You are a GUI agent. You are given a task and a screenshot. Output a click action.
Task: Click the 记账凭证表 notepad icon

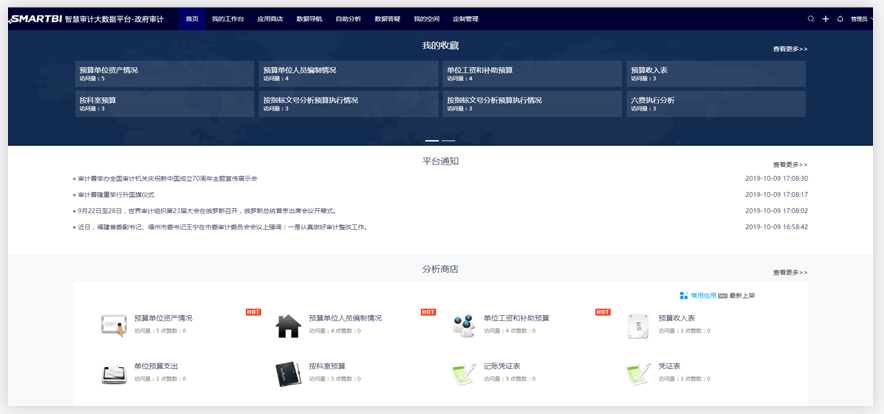point(462,373)
